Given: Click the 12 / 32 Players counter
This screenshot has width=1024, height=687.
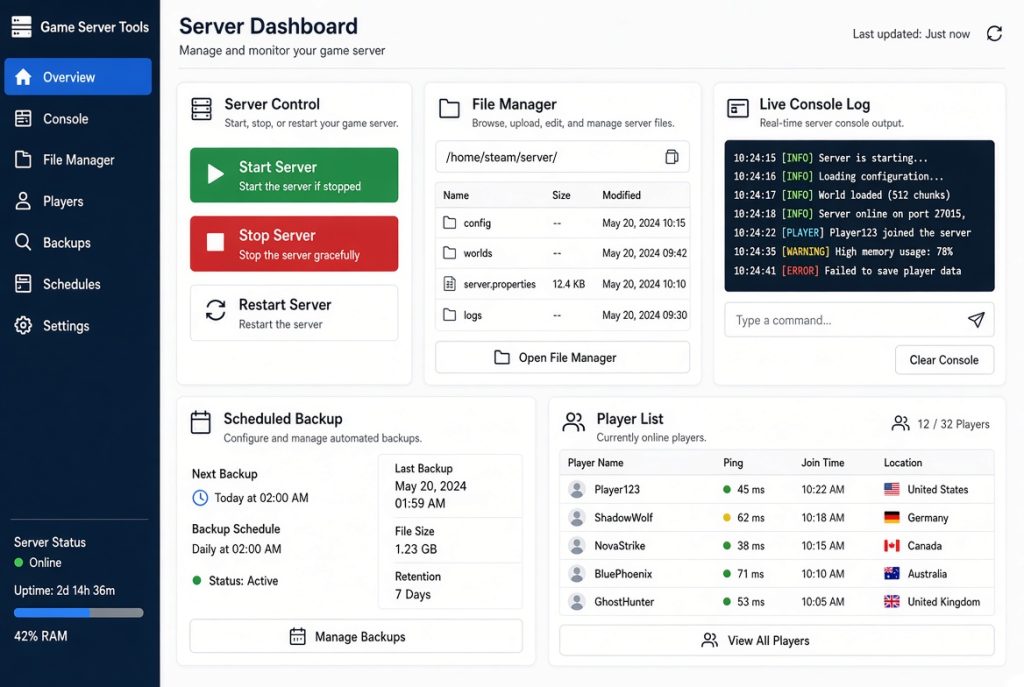Looking at the screenshot, I should point(940,424).
